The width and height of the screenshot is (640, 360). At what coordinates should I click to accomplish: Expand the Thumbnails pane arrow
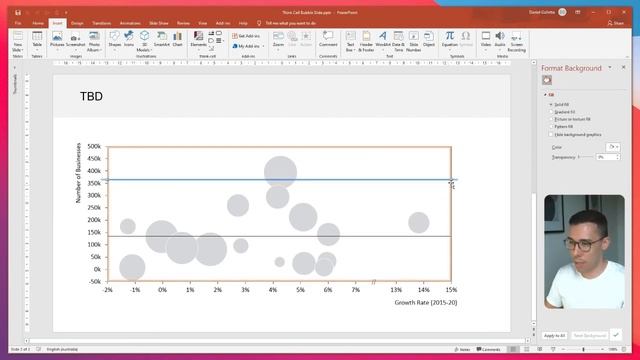click(x=15, y=67)
